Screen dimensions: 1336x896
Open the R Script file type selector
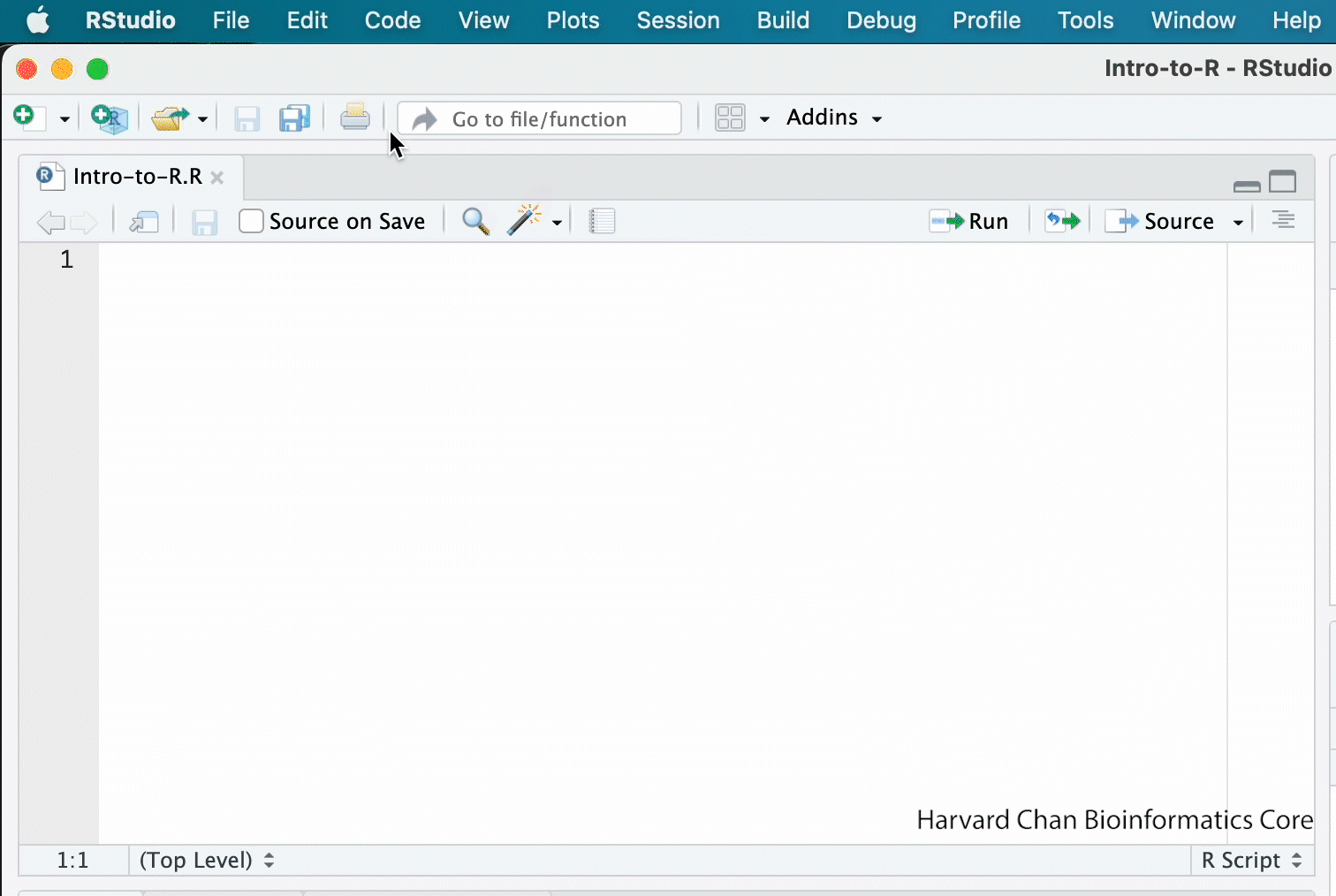pos(1251,860)
